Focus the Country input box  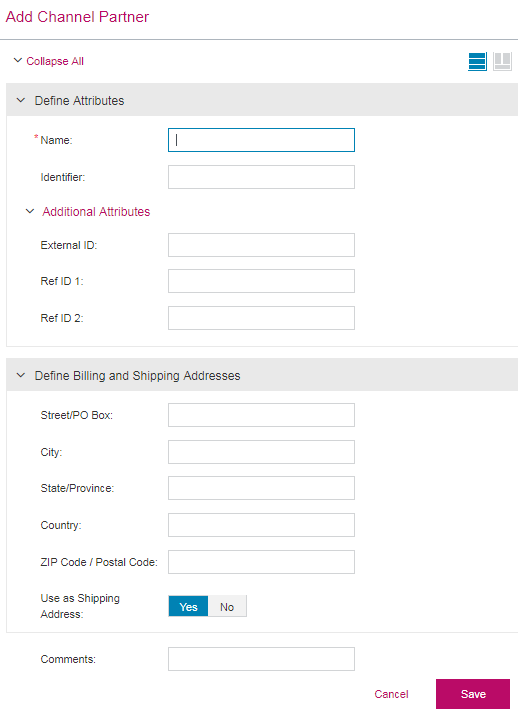coord(262,525)
